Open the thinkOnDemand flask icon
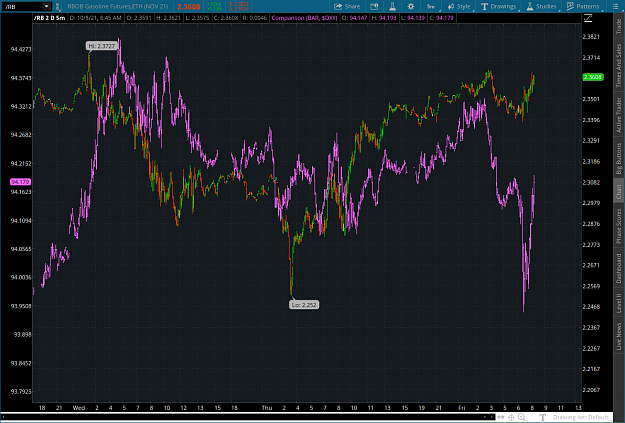625x423 pixels. click(x=392, y=6)
